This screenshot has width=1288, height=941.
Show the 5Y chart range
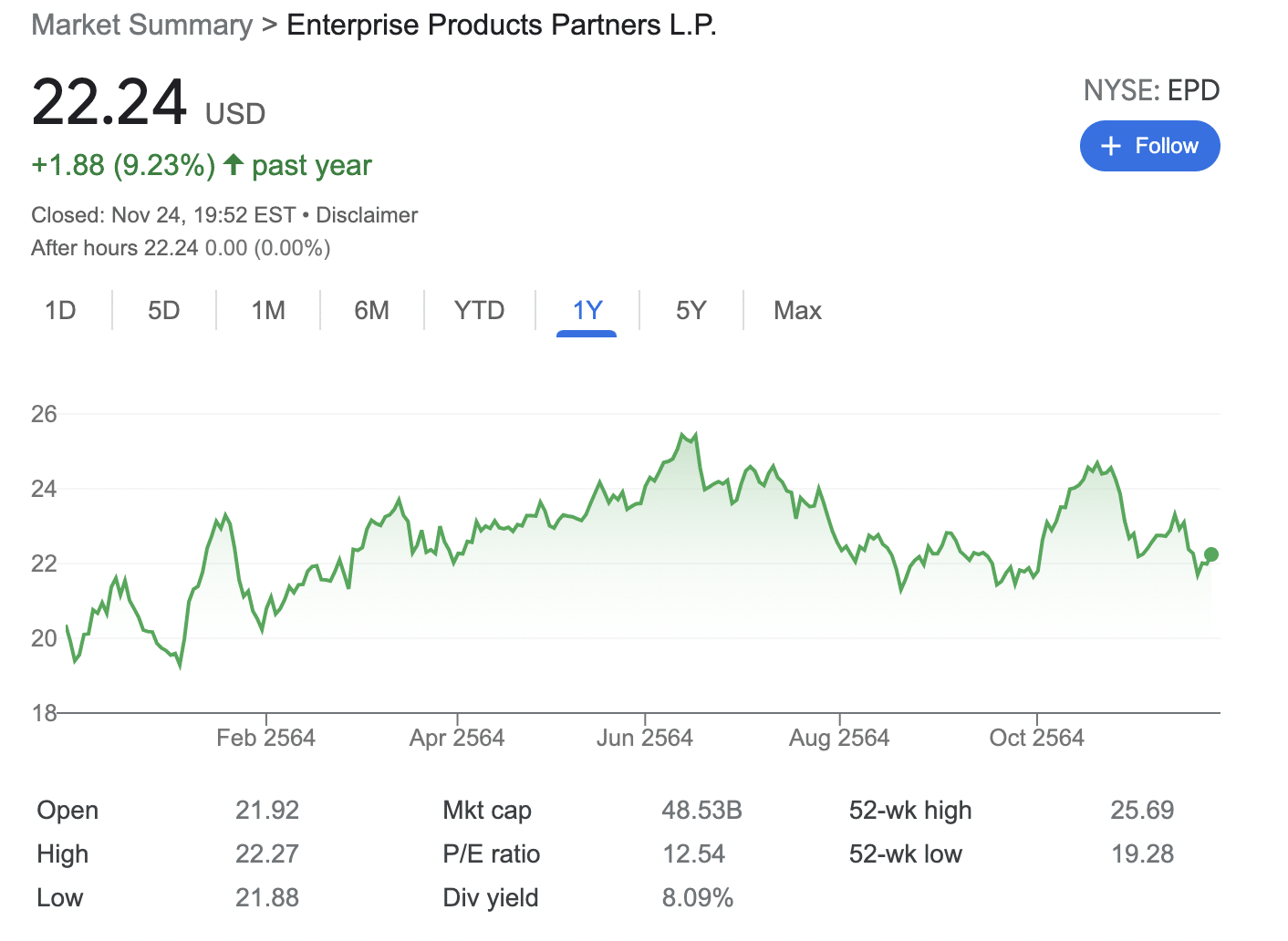point(691,311)
